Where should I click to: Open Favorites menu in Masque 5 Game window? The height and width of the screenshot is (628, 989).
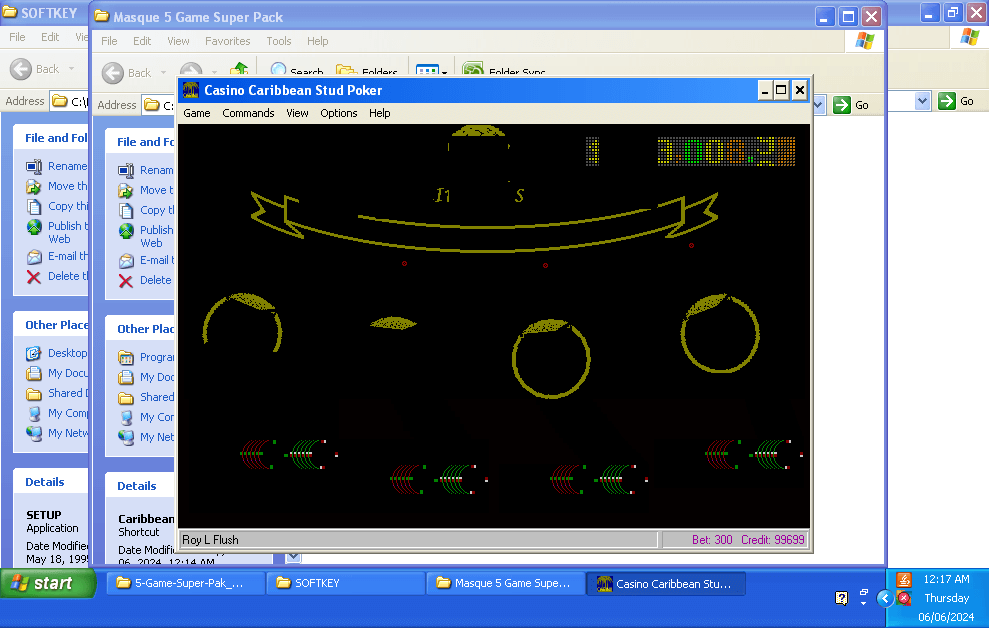(227, 41)
